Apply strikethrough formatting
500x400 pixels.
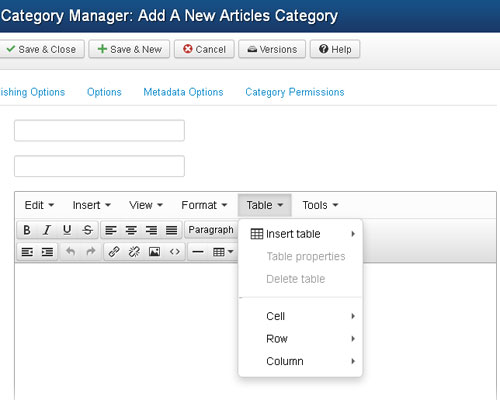click(x=87, y=230)
